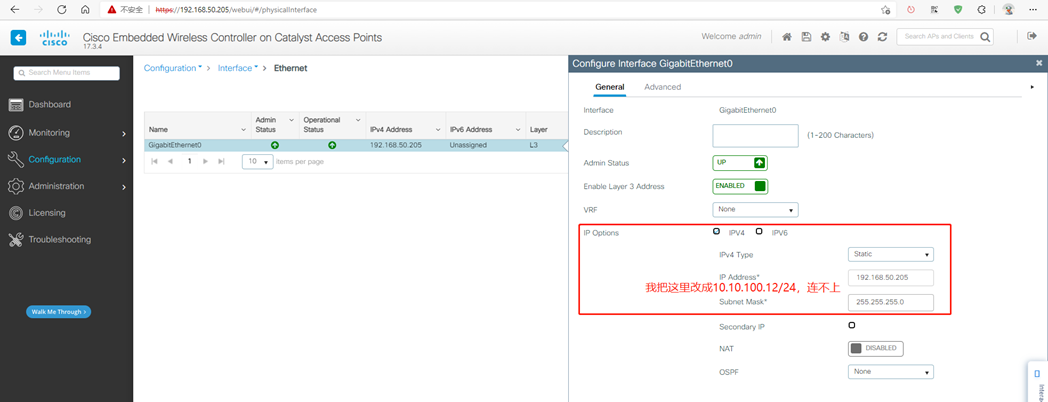Go back using the browser back arrow
Image resolution: width=1048 pixels, height=402 pixels.
(15, 10)
